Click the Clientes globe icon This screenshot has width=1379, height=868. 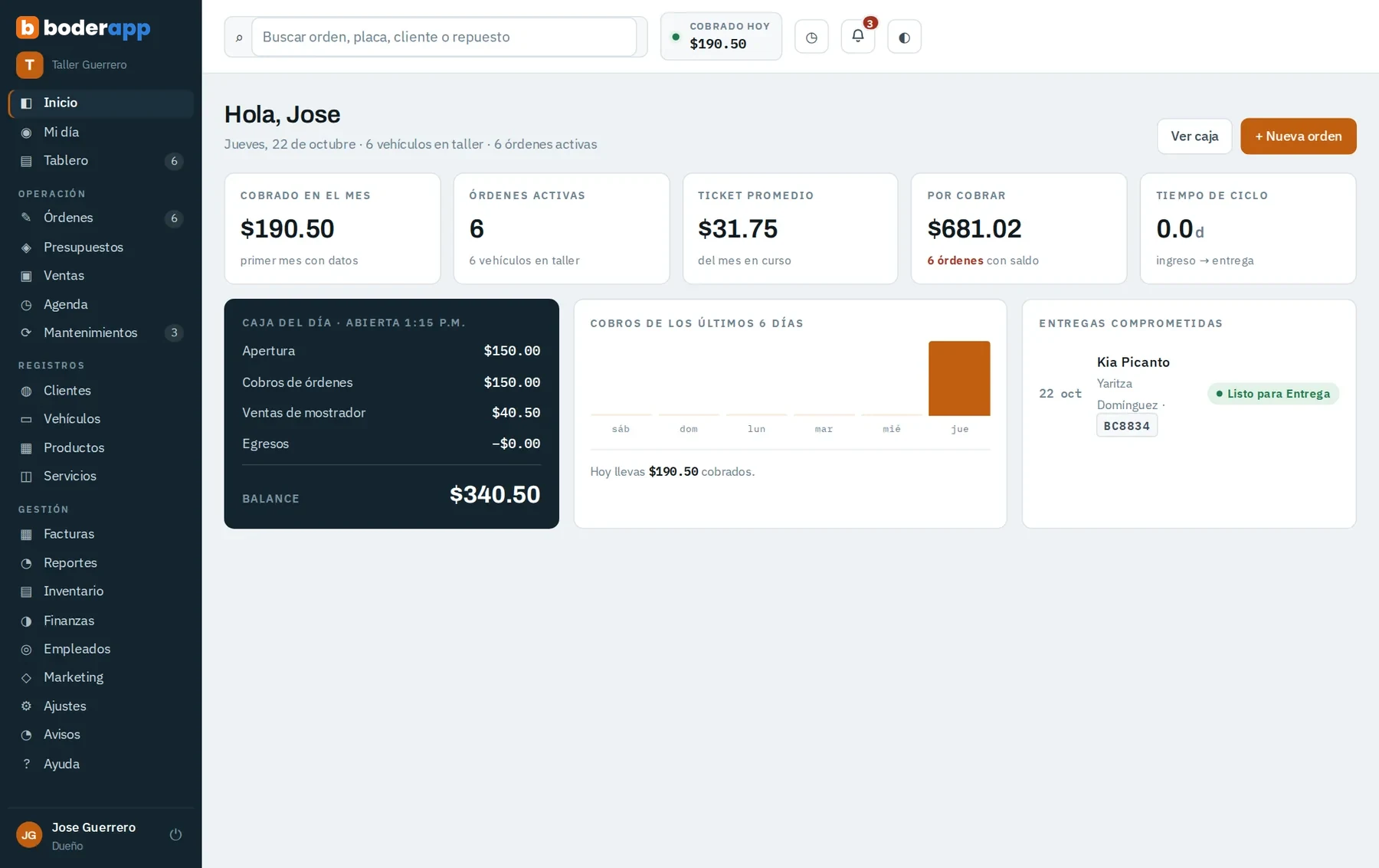click(x=26, y=391)
